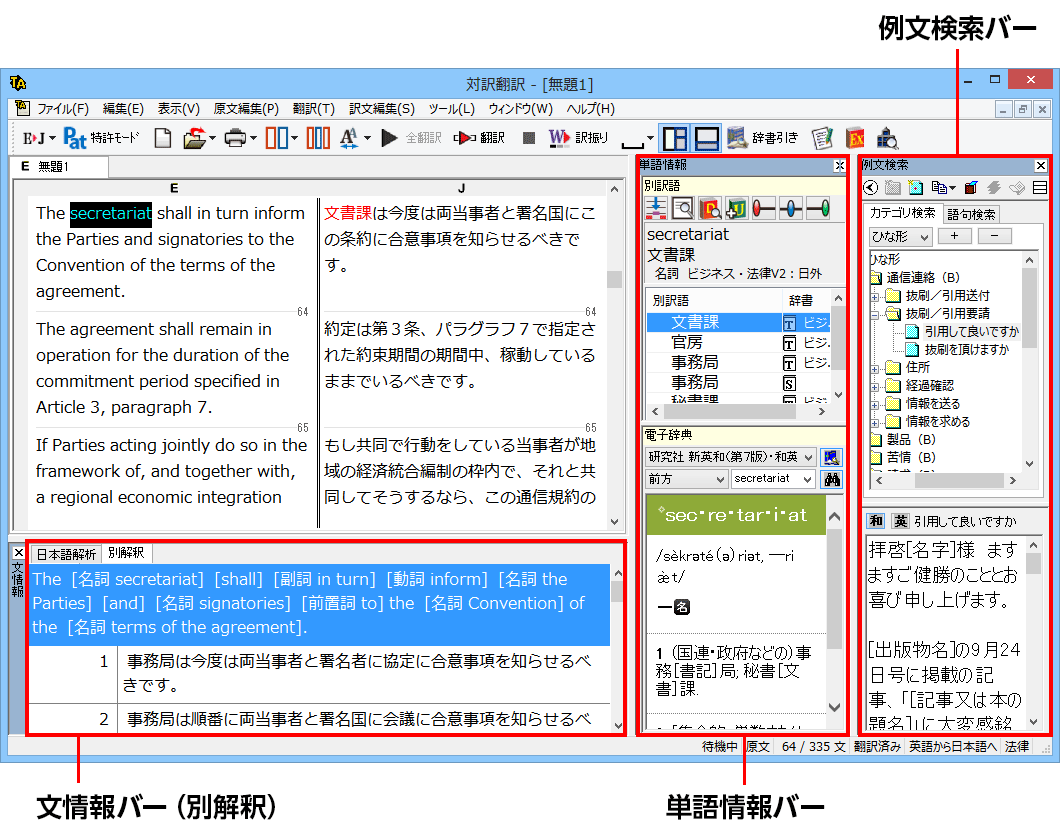Toggle the top-bottom layout view button

[707, 138]
